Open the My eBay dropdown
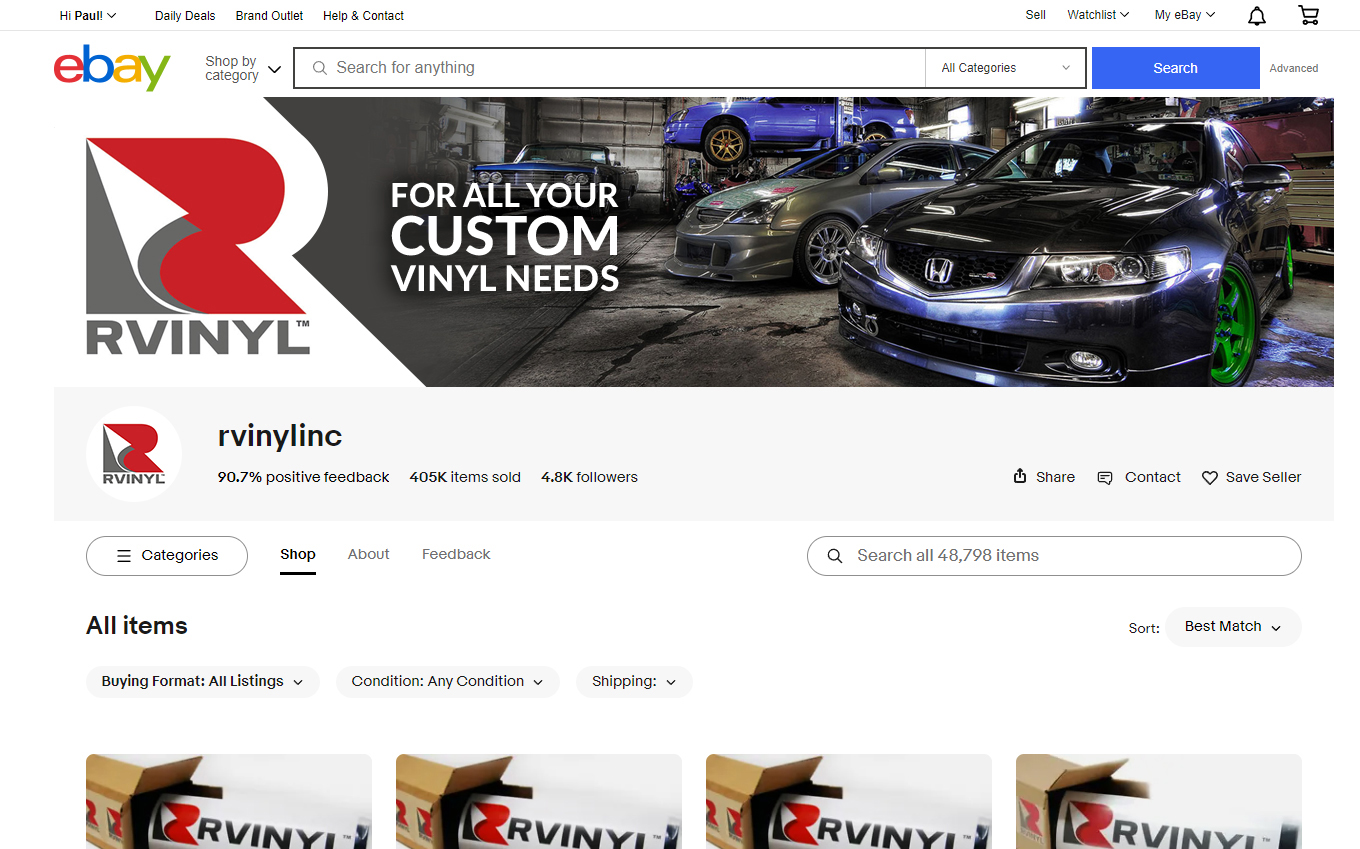 click(1185, 15)
